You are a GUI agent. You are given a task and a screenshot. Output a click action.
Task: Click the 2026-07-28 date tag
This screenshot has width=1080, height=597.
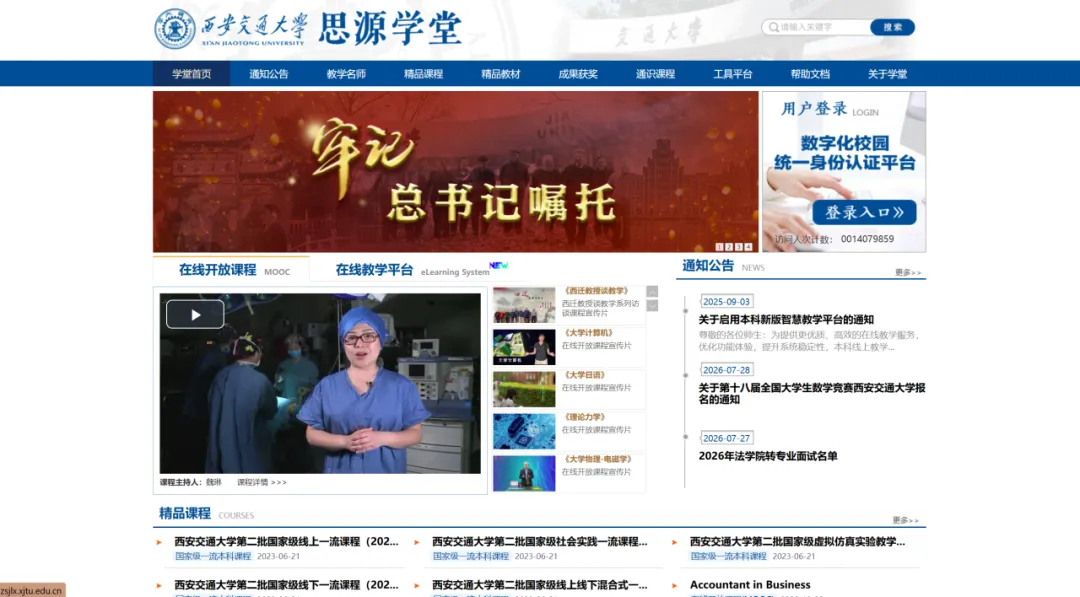(x=726, y=370)
